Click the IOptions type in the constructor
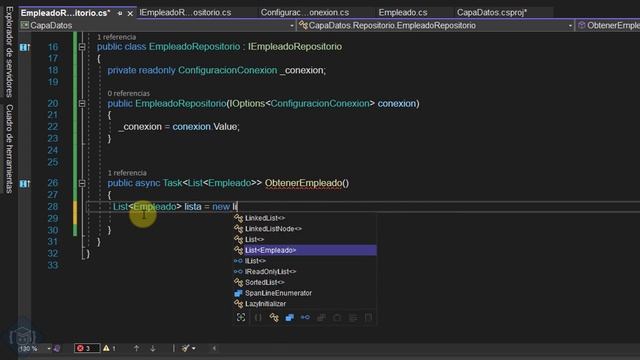640x360 pixels. click(x=247, y=103)
